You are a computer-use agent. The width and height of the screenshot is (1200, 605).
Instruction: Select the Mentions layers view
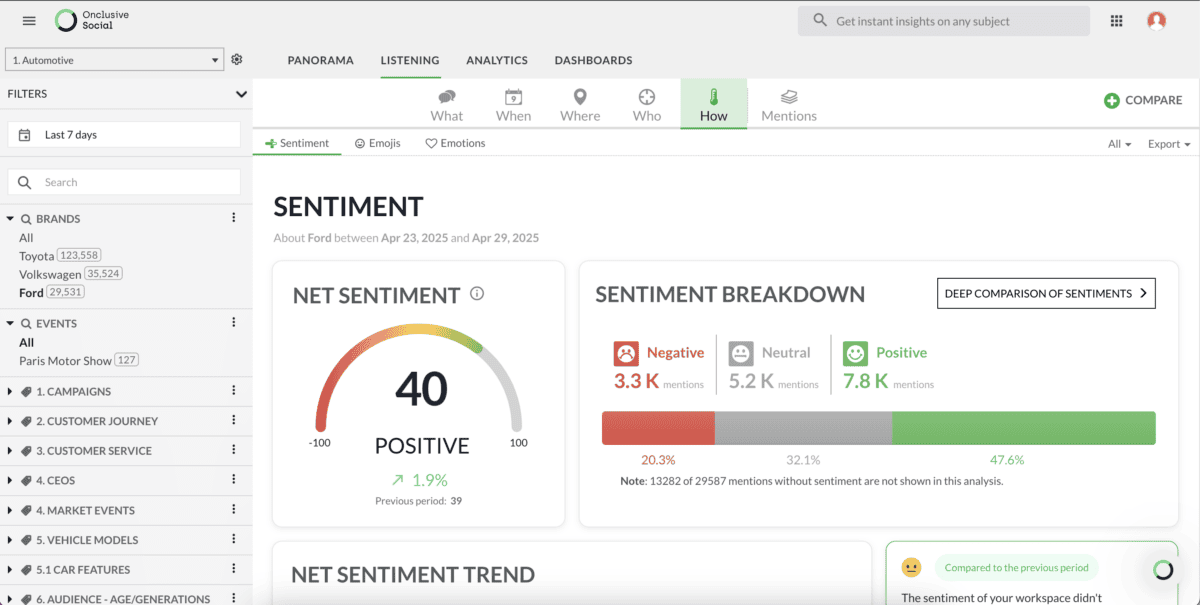coord(789,105)
